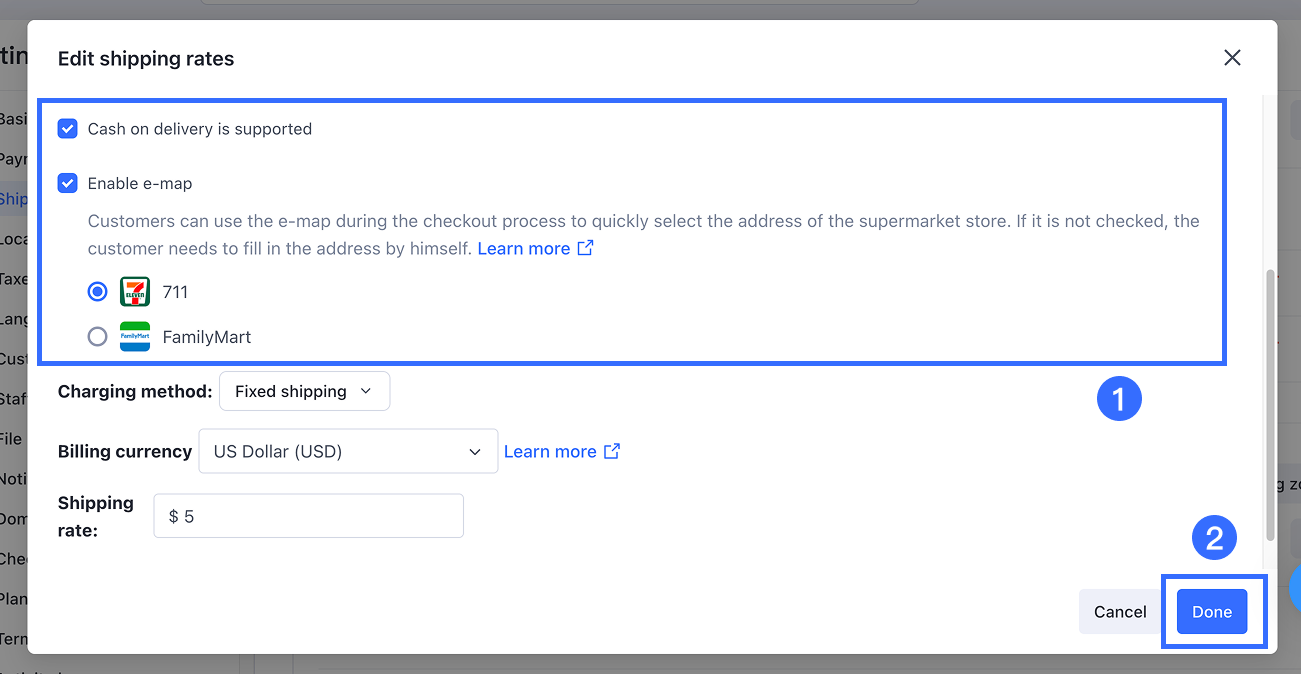Select the 711 radio button
The image size is (1301, 674).
click(97, 292)
